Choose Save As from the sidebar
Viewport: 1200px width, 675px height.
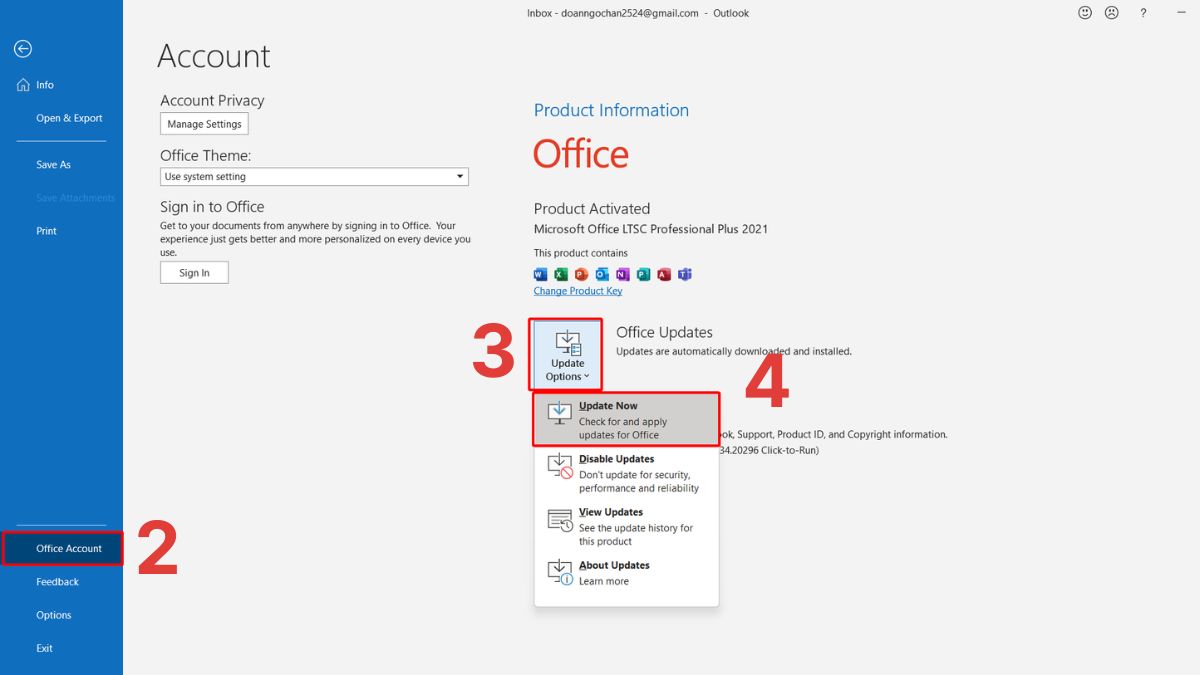(x=53, y=165)
